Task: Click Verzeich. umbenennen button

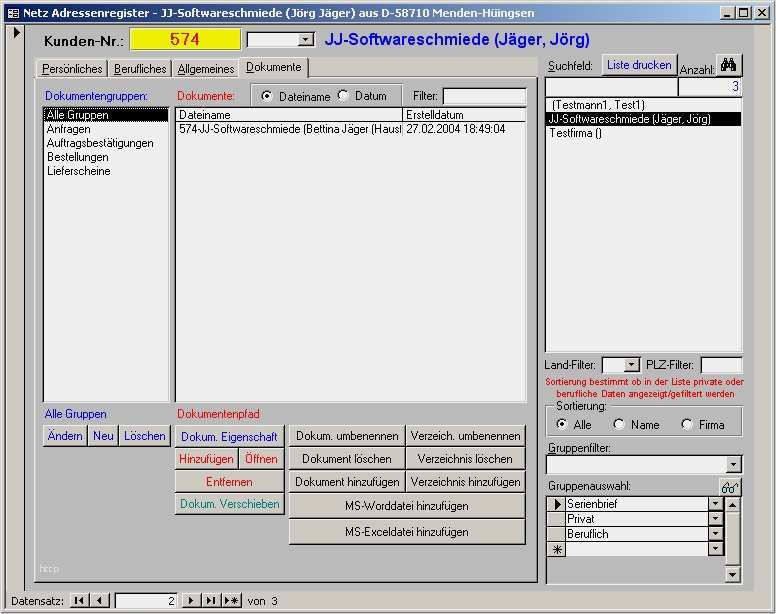Action: coord(465,436)
